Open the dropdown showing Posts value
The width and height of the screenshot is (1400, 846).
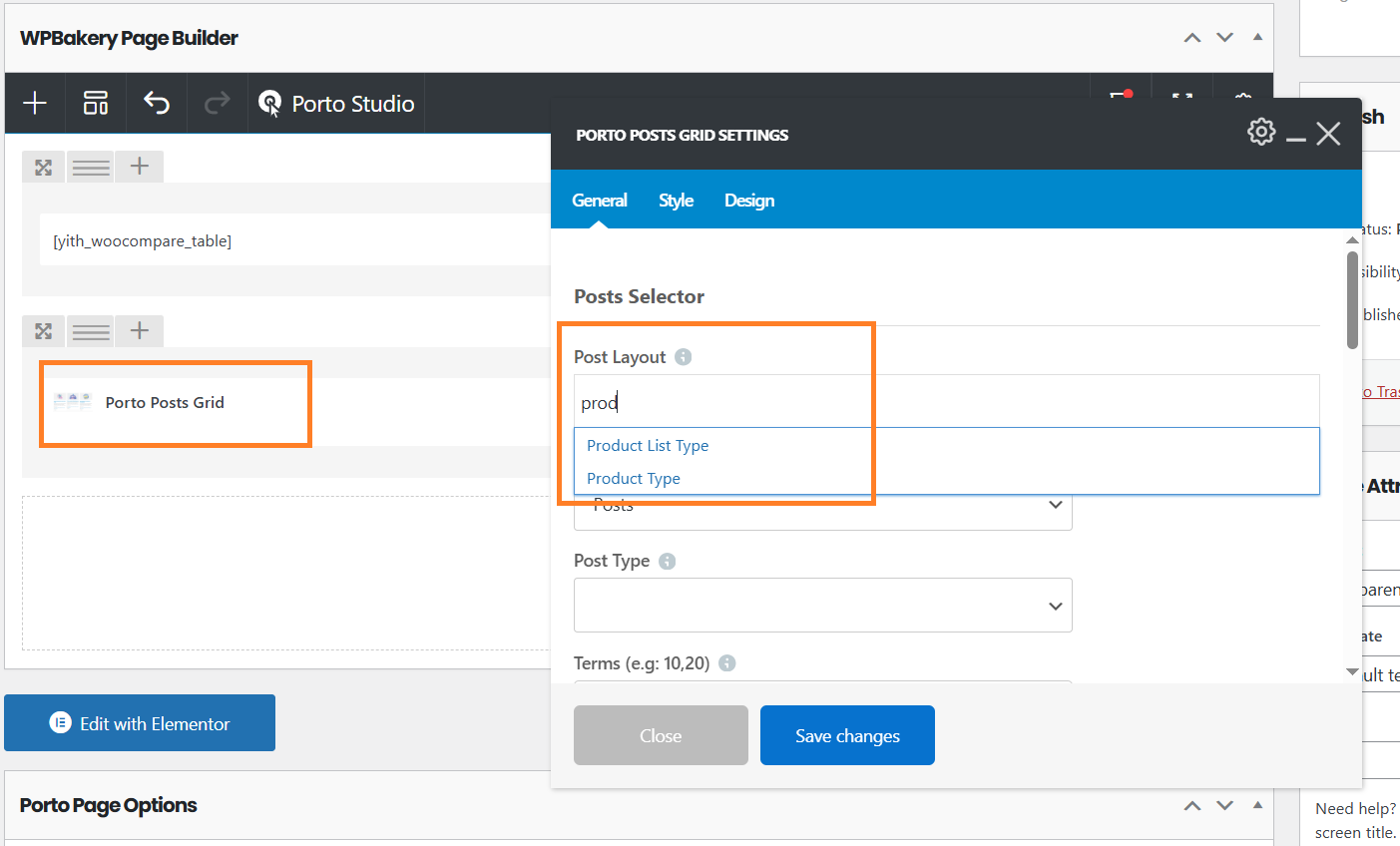tap(822, 509)
